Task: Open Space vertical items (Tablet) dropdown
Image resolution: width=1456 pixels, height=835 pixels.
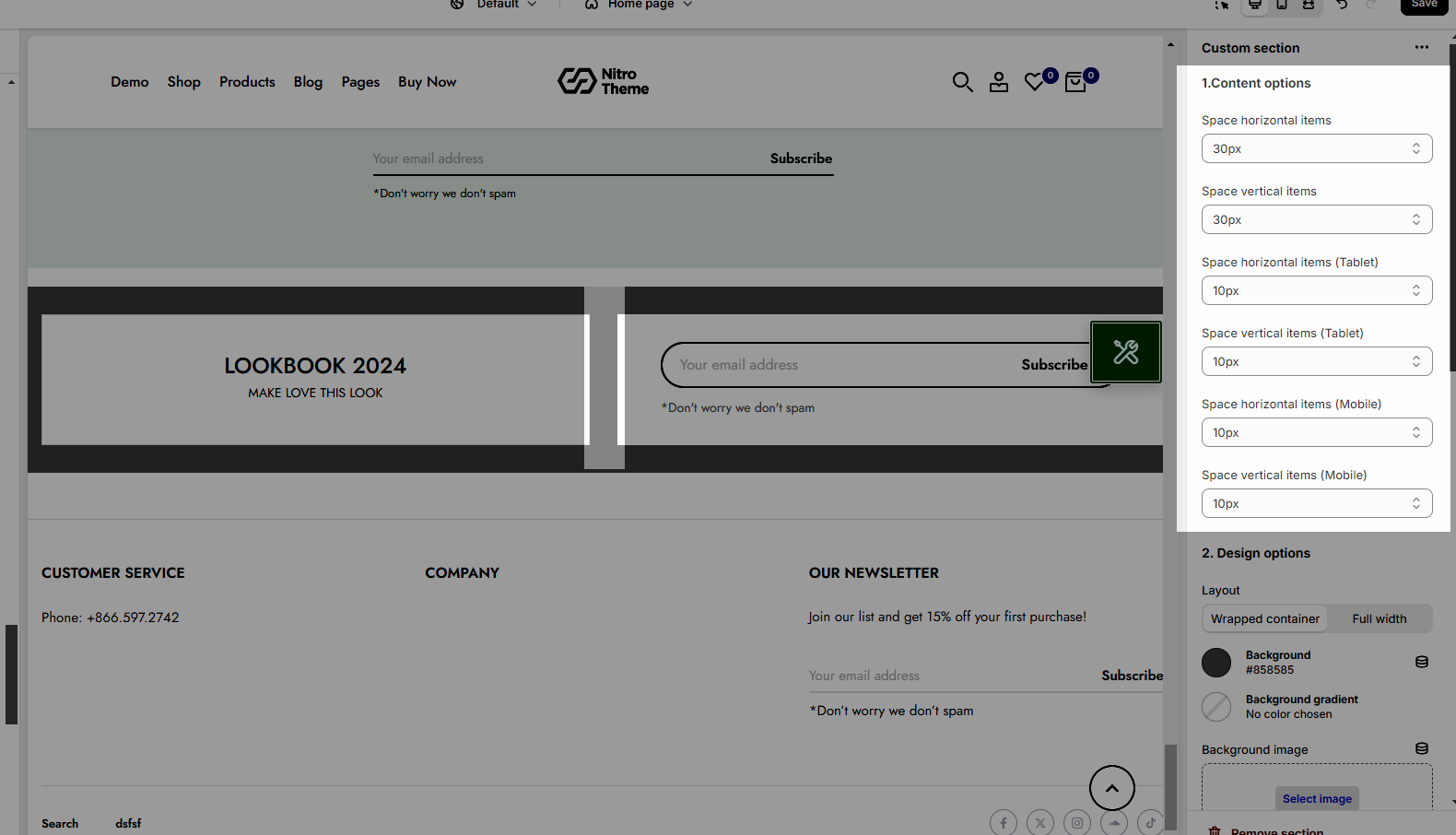Action: click(1317, 361)
